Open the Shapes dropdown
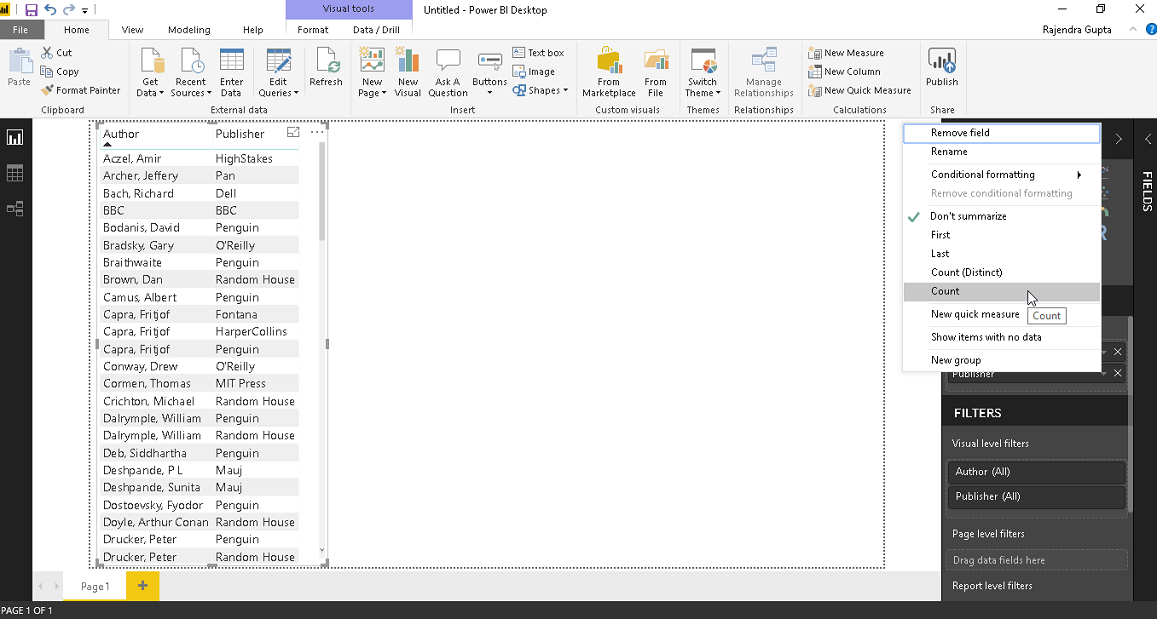The image size is (1157, 619). click(x=540, y=90)
